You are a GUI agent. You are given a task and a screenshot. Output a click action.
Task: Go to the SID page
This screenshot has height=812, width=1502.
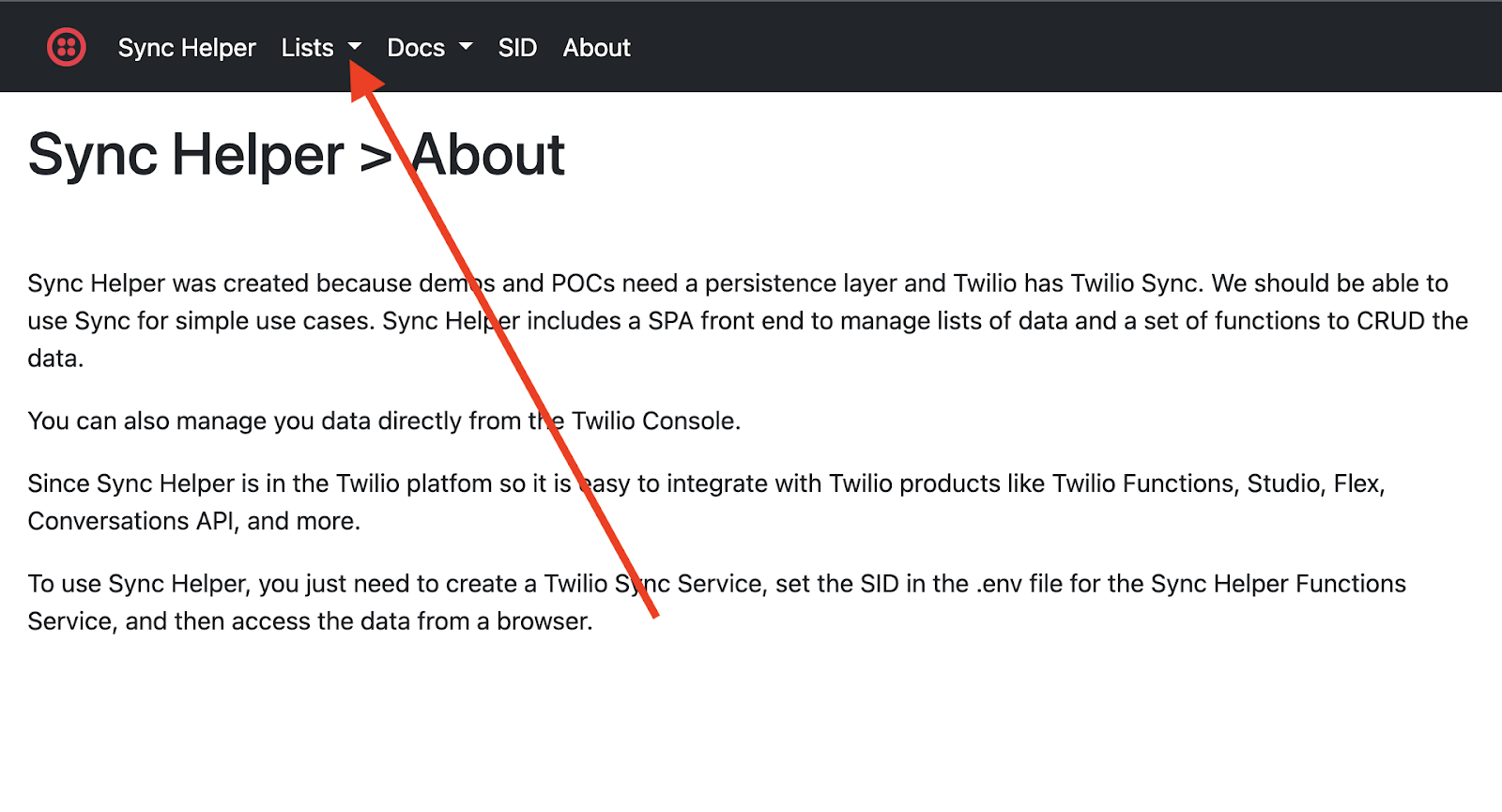tap(517, 48)
